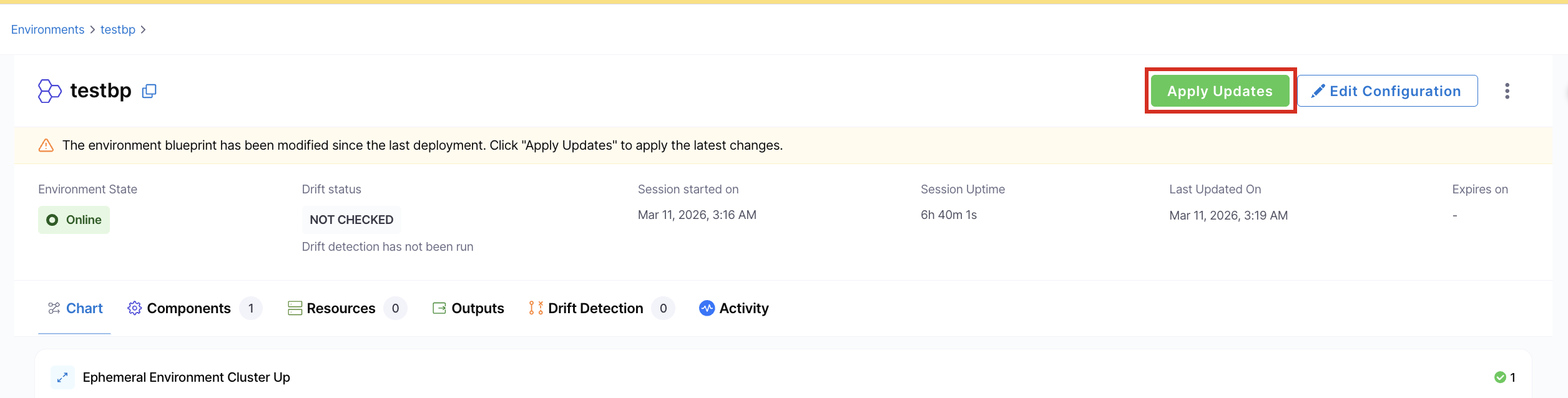This screenshot has height=398, width=1568.
Task: Click the Components gear icon
Action: 134,308
